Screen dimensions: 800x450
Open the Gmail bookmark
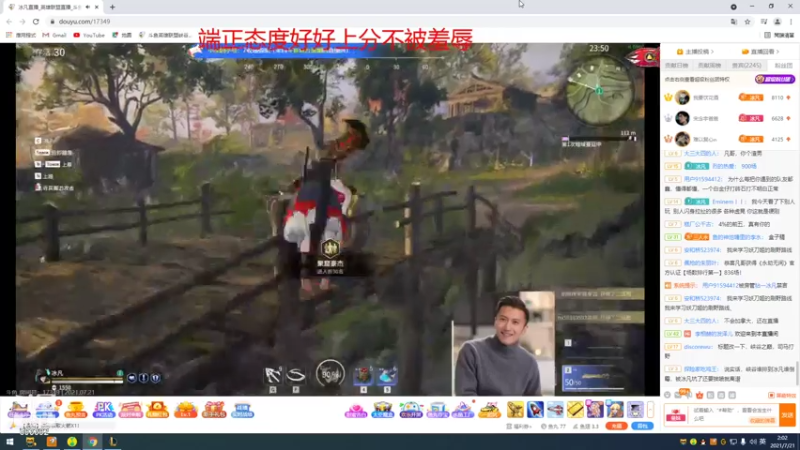pos(55,35)
